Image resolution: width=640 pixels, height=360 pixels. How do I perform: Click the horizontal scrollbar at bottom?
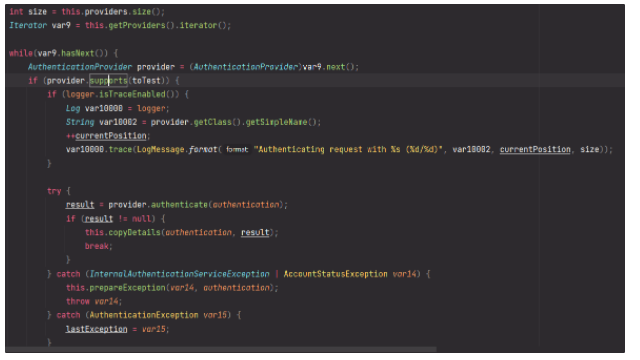tap(221, 349)
